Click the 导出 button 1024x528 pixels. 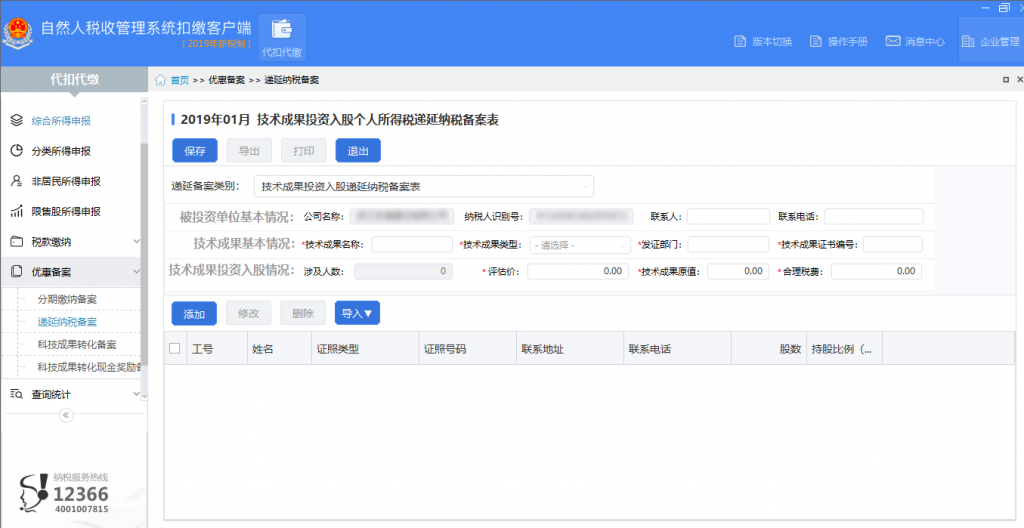click(249, 150)
